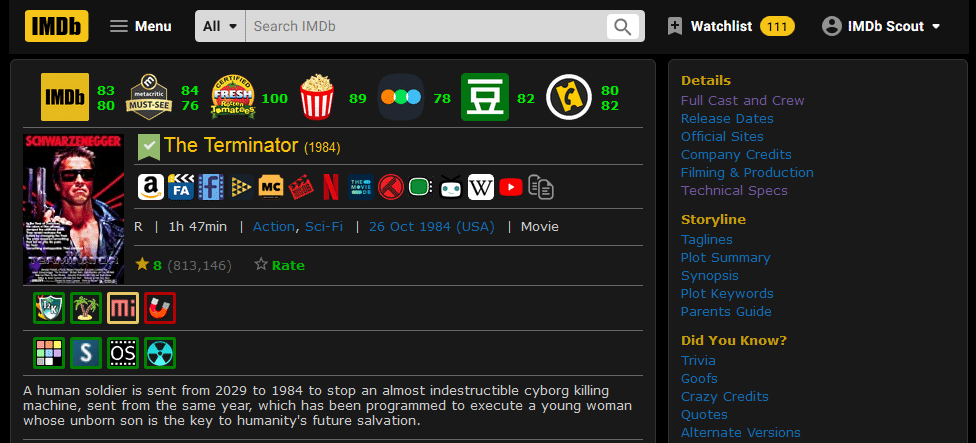Click the red magnet icon
Screen dimensions: 976x443
point(160,307)
